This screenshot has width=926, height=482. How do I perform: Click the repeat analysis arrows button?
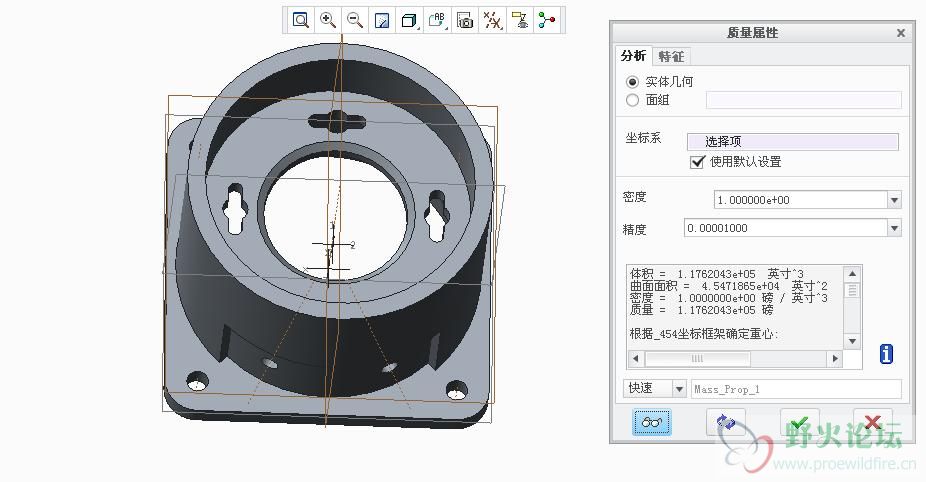click(726, 422)
